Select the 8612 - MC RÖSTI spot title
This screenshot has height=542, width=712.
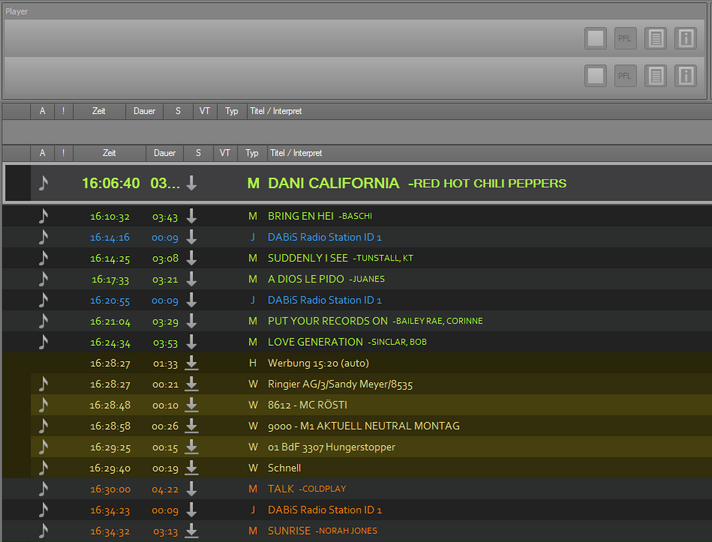[x=307, y=405]
